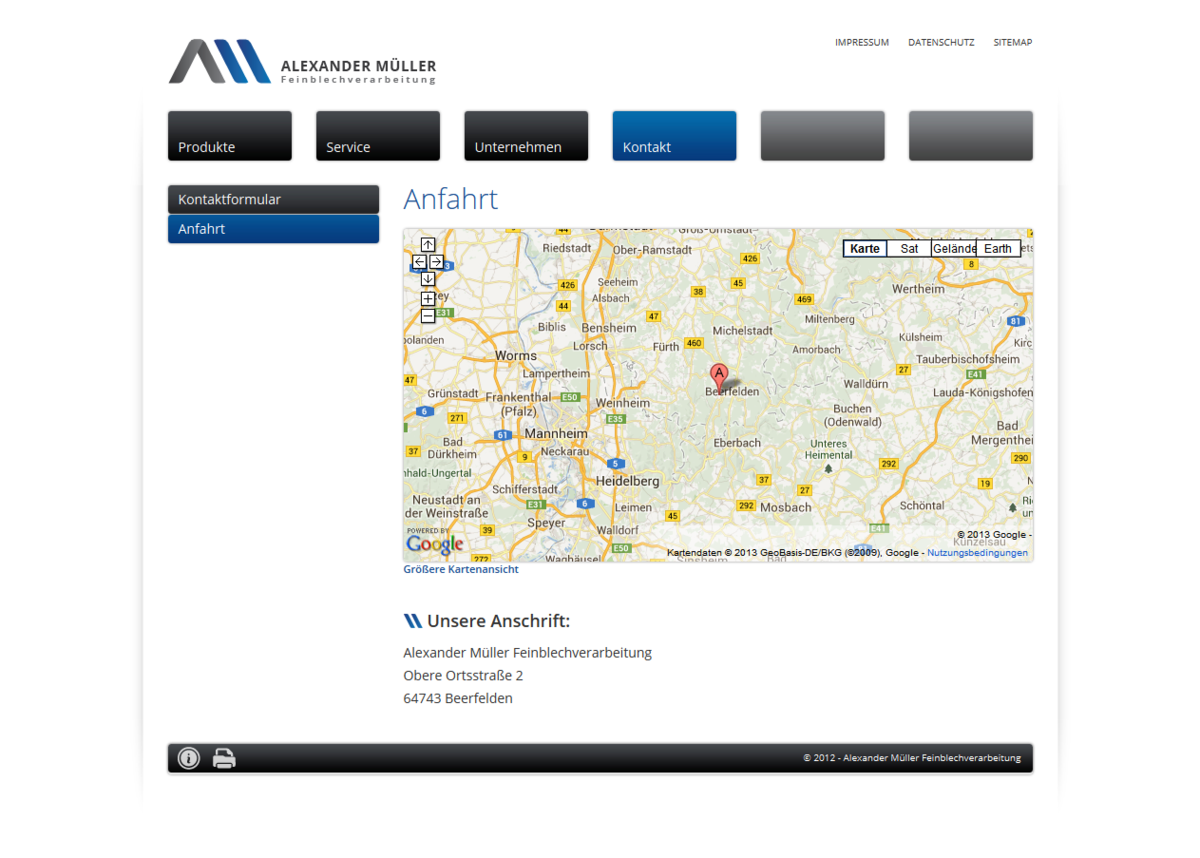Open the Datenschutz link

click(x=941, y=42)
